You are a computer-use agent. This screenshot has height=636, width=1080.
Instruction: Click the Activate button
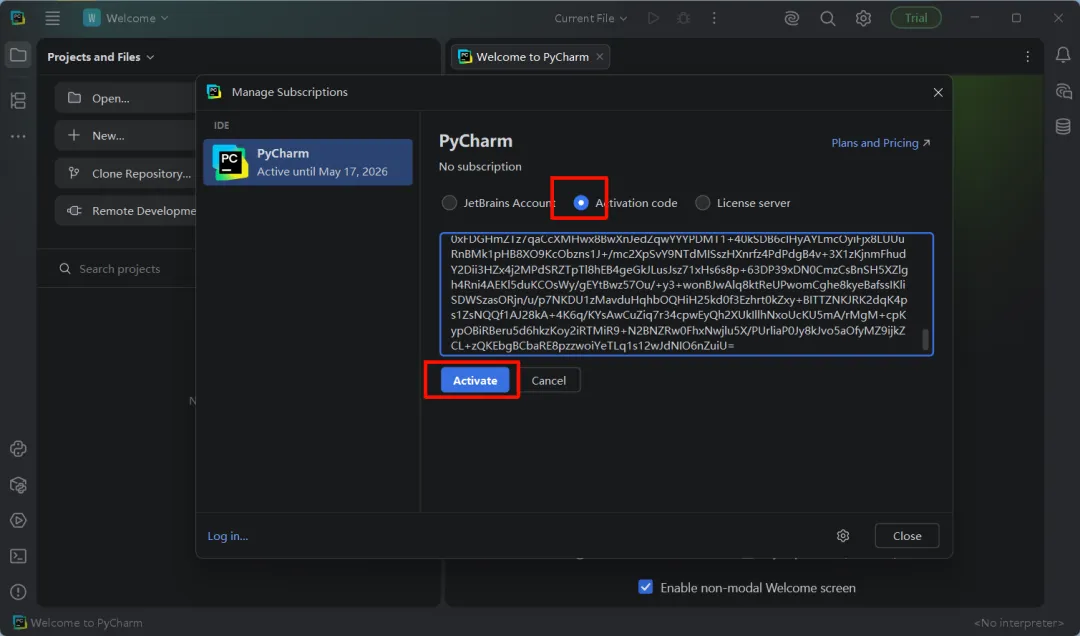pyautogui.click(x=475, y=380)
